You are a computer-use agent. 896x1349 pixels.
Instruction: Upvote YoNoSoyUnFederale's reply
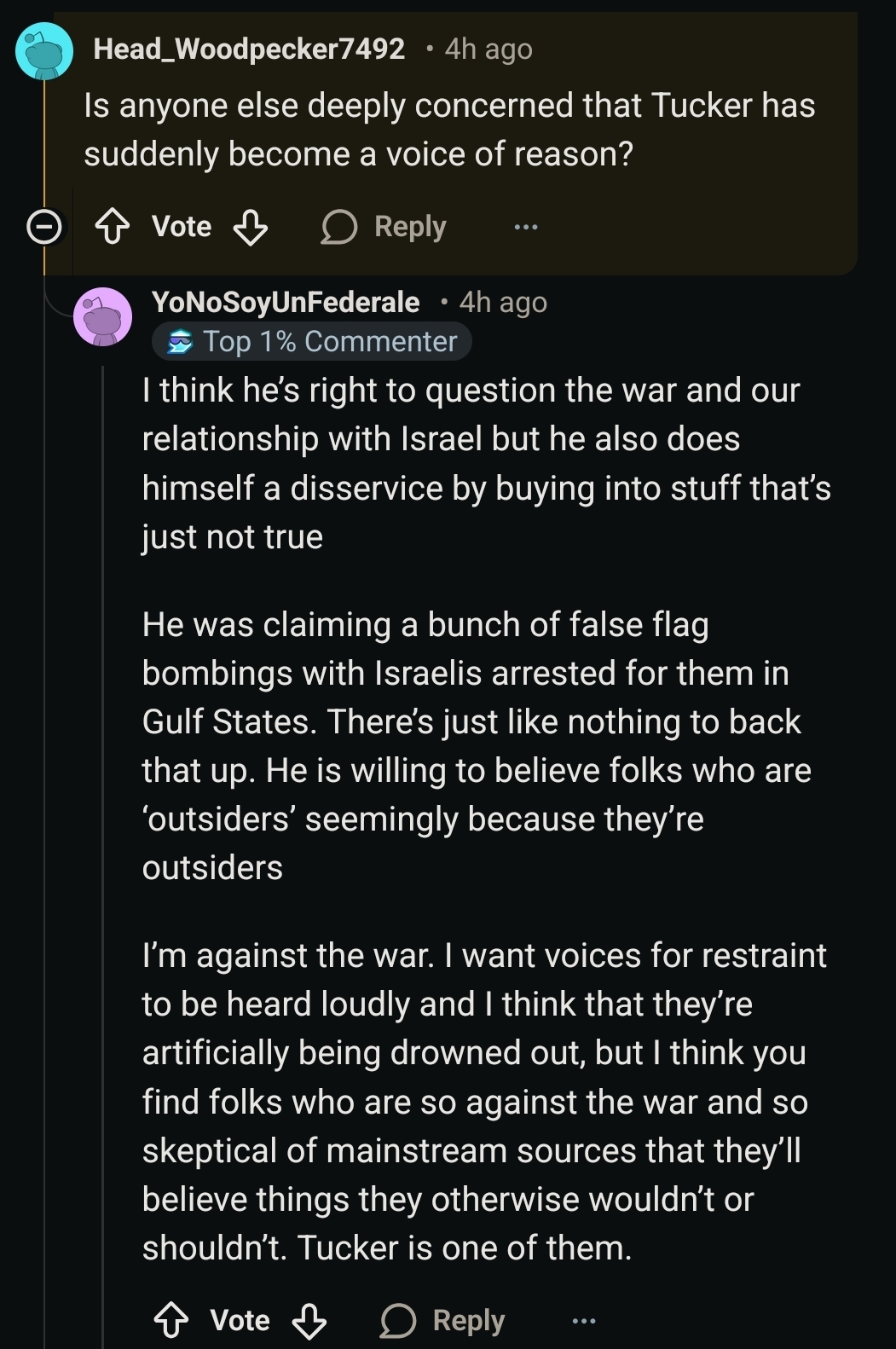pyautogui.click(x=171, y=1321)
